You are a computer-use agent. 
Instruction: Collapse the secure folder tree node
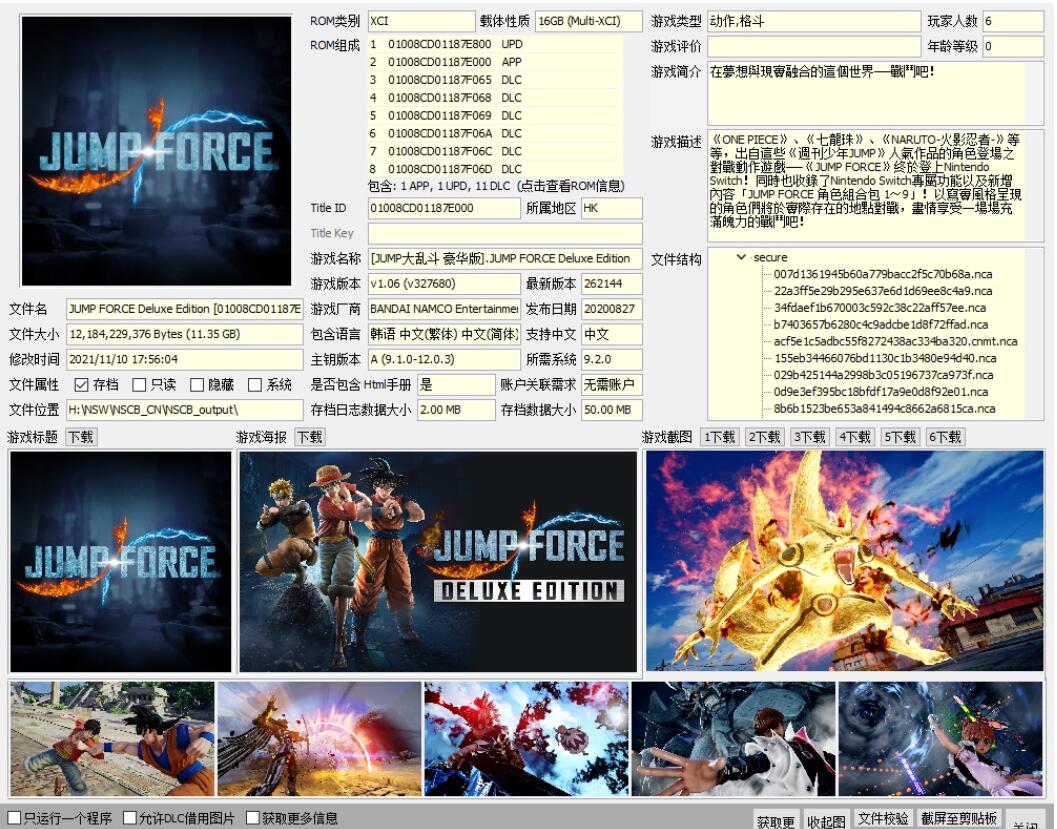(742, 257)
